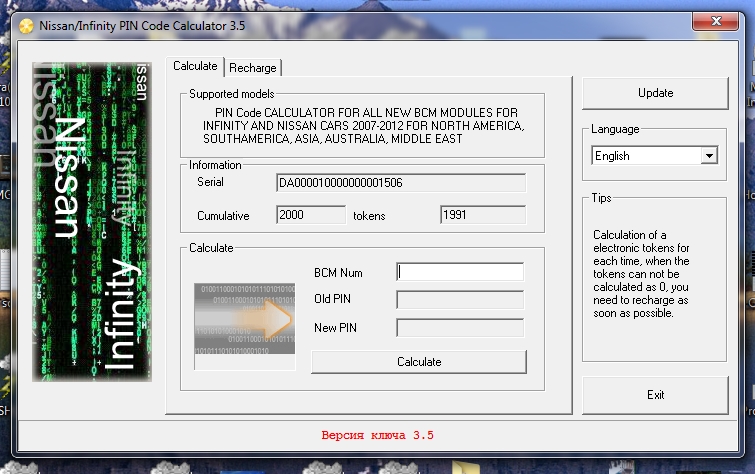
Task: Click the binary arrow graphic
Action: click(245, 319)
